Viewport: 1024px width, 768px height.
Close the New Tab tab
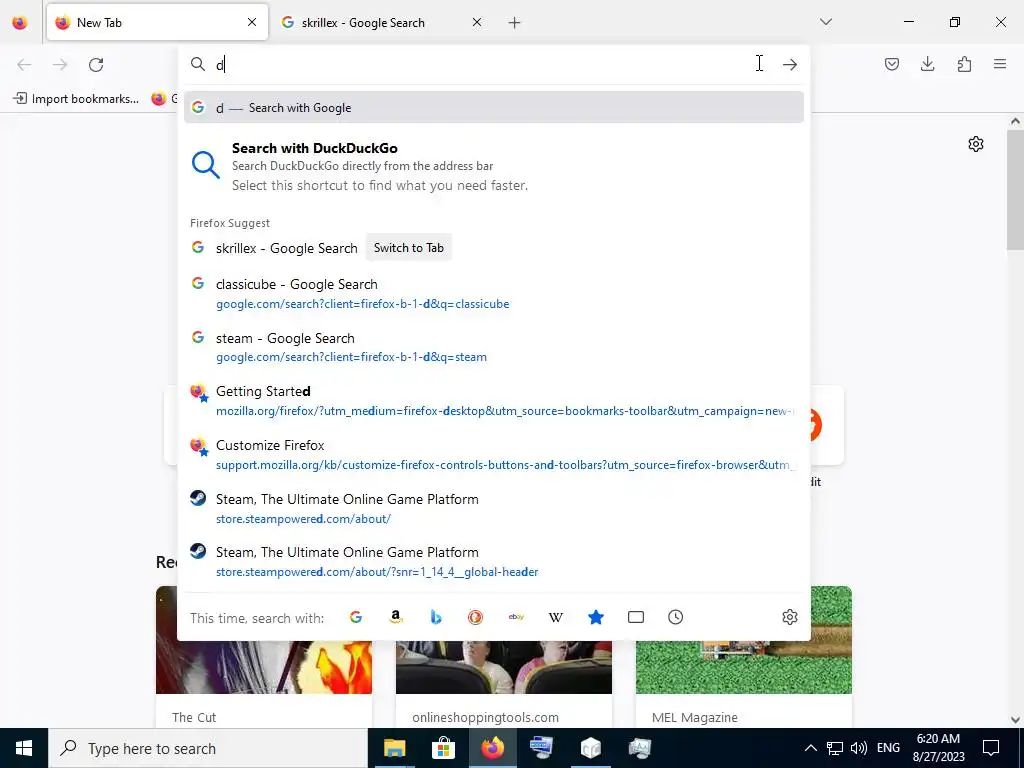[x=252, y=22]
